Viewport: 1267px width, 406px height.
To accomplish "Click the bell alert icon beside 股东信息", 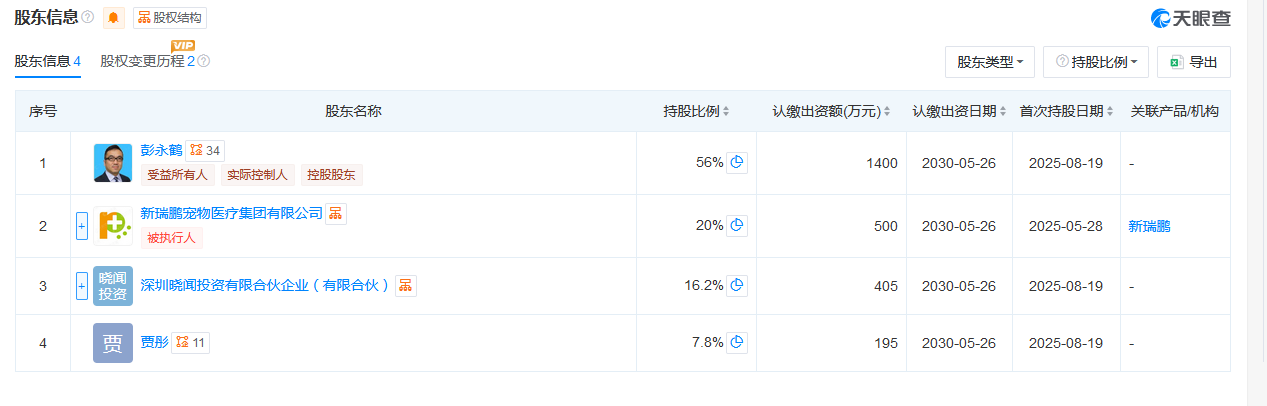I will [114, 18].
